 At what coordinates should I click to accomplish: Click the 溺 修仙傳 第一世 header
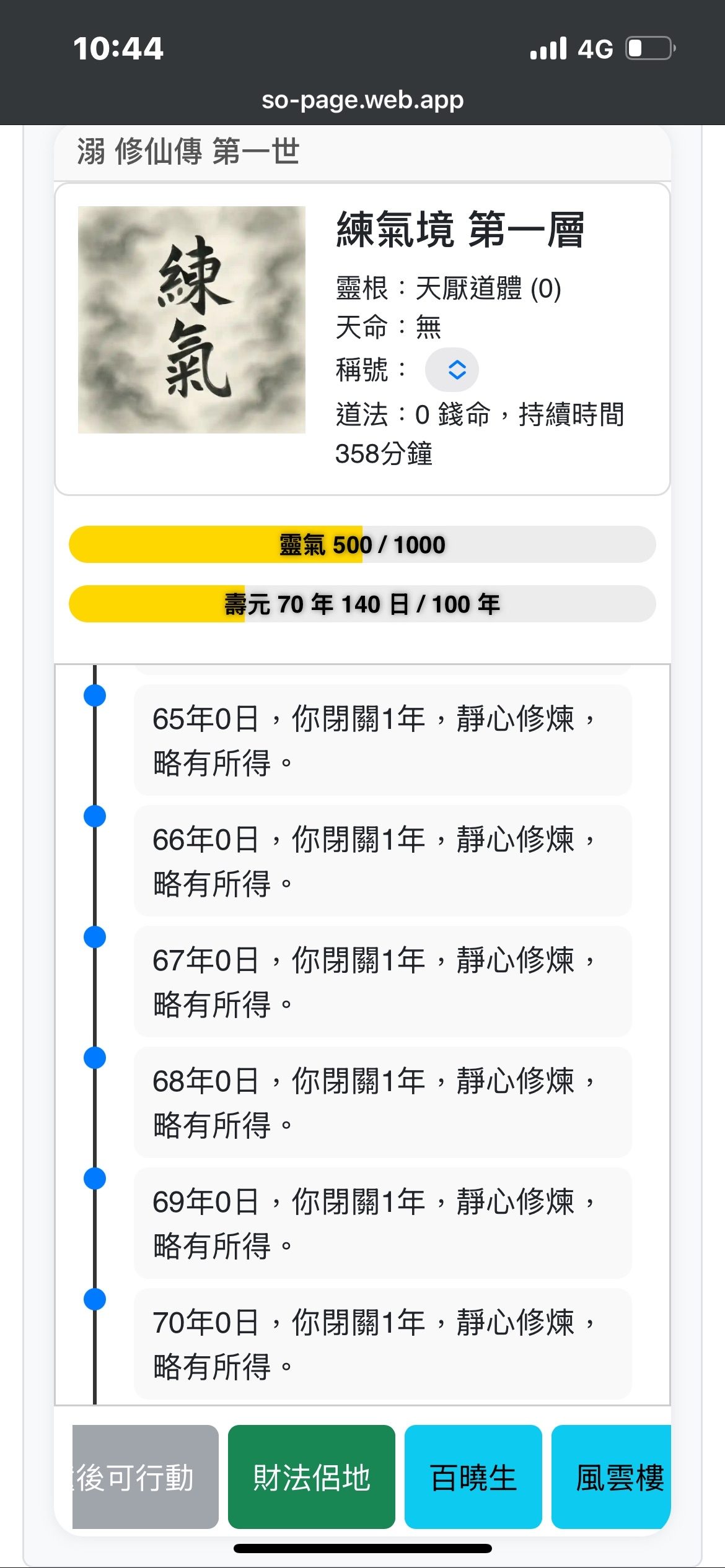(x=188, y=152)
